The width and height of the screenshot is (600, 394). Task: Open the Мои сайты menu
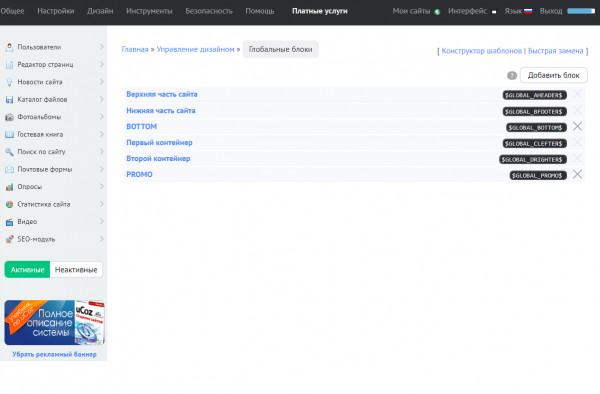pyautogui.click(x=411, y=11)
